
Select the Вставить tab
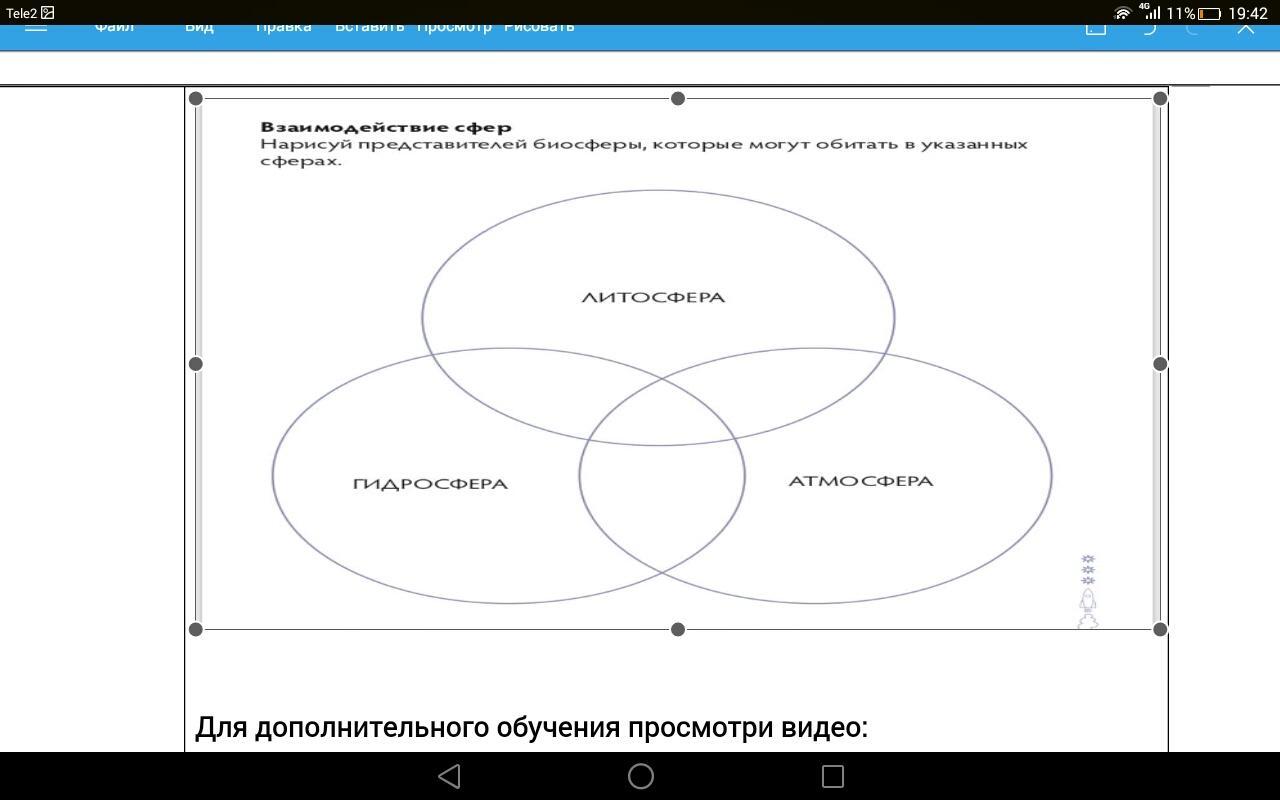(x=369, y=28)
